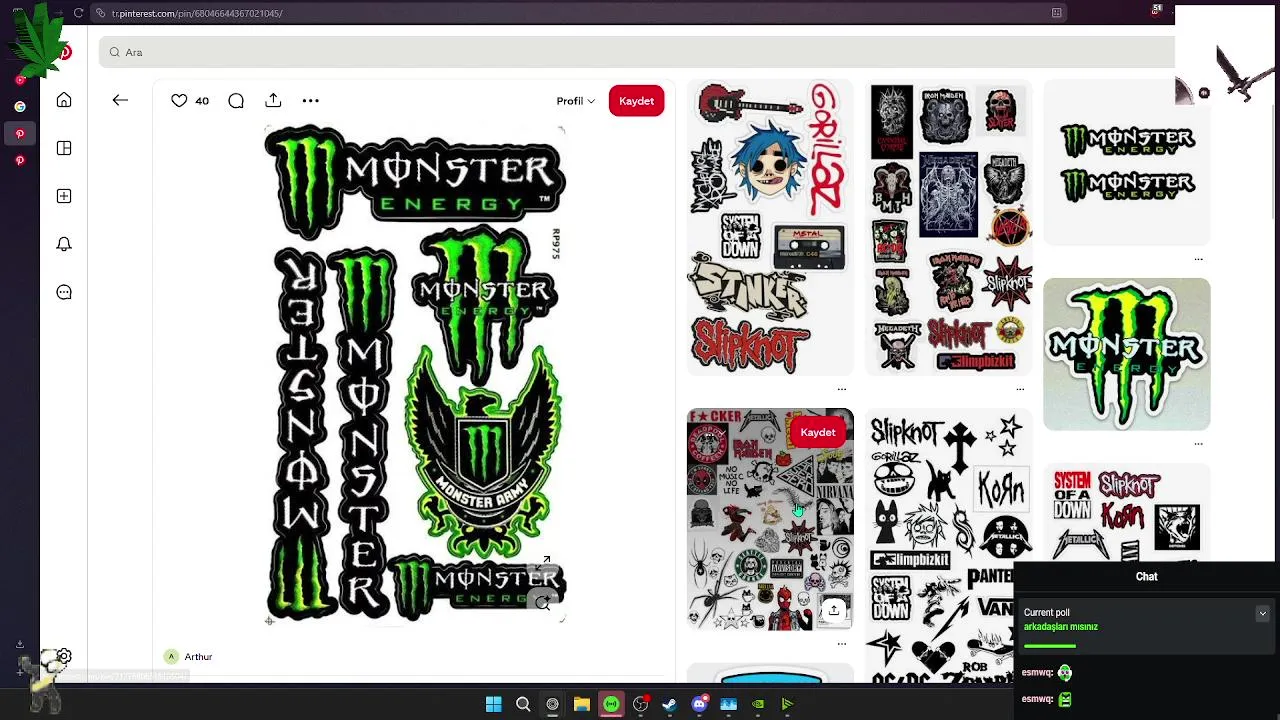Viewport: 1280px width, 720px height.
Task: Click the Arthur avatar circle
Action: click(171, 657)
